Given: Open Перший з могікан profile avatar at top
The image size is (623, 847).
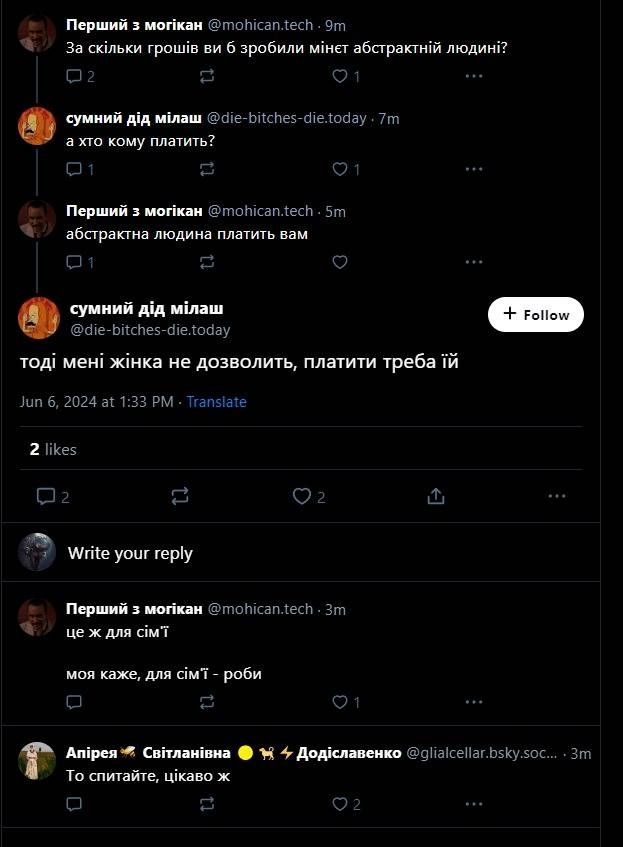Looking at the screenshot, I should 37,33.
